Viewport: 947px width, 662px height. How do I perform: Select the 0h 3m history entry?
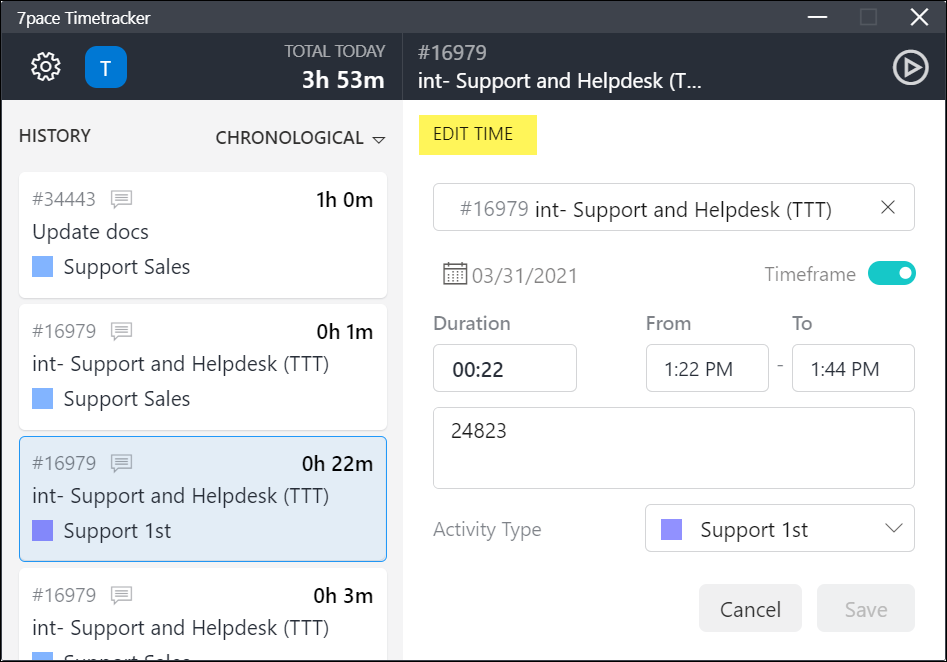pos(203,614)
